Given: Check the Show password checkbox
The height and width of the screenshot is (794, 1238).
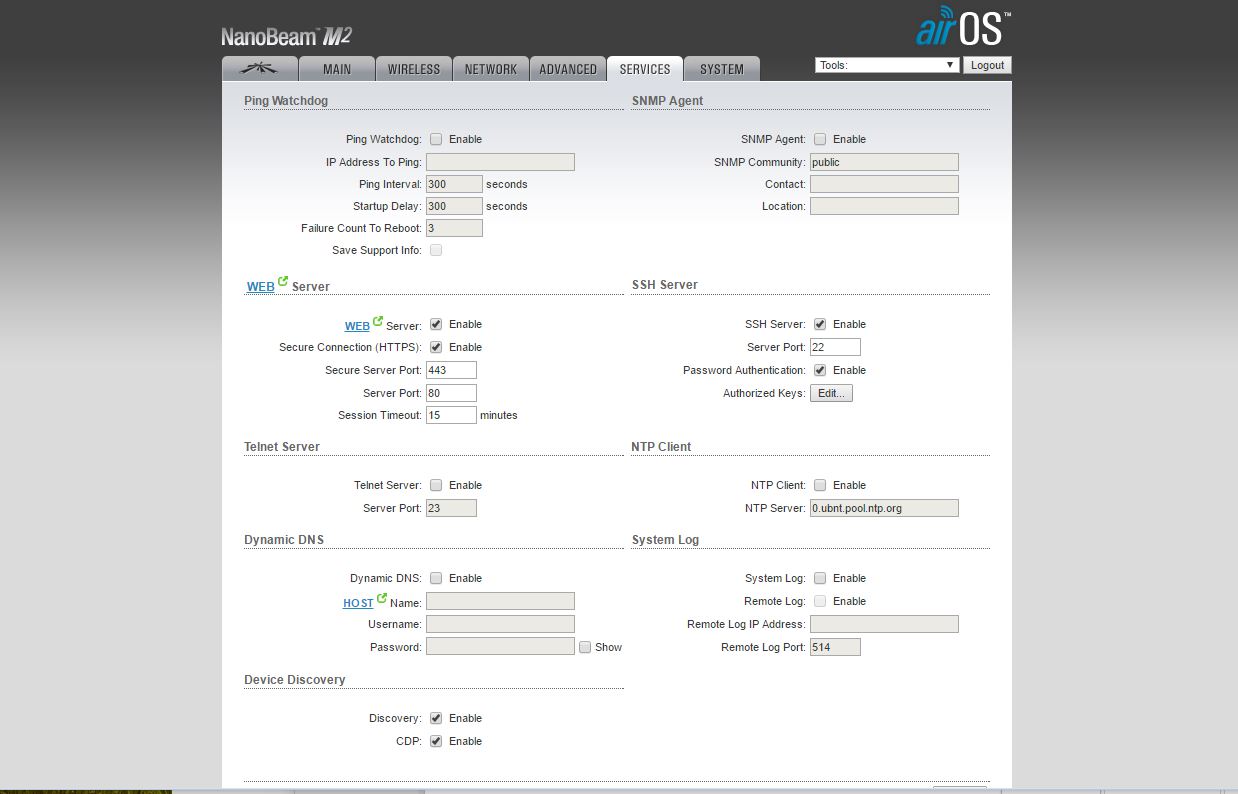Looking at the screenshot, I should pyautogui.click(x=585, y=647).
